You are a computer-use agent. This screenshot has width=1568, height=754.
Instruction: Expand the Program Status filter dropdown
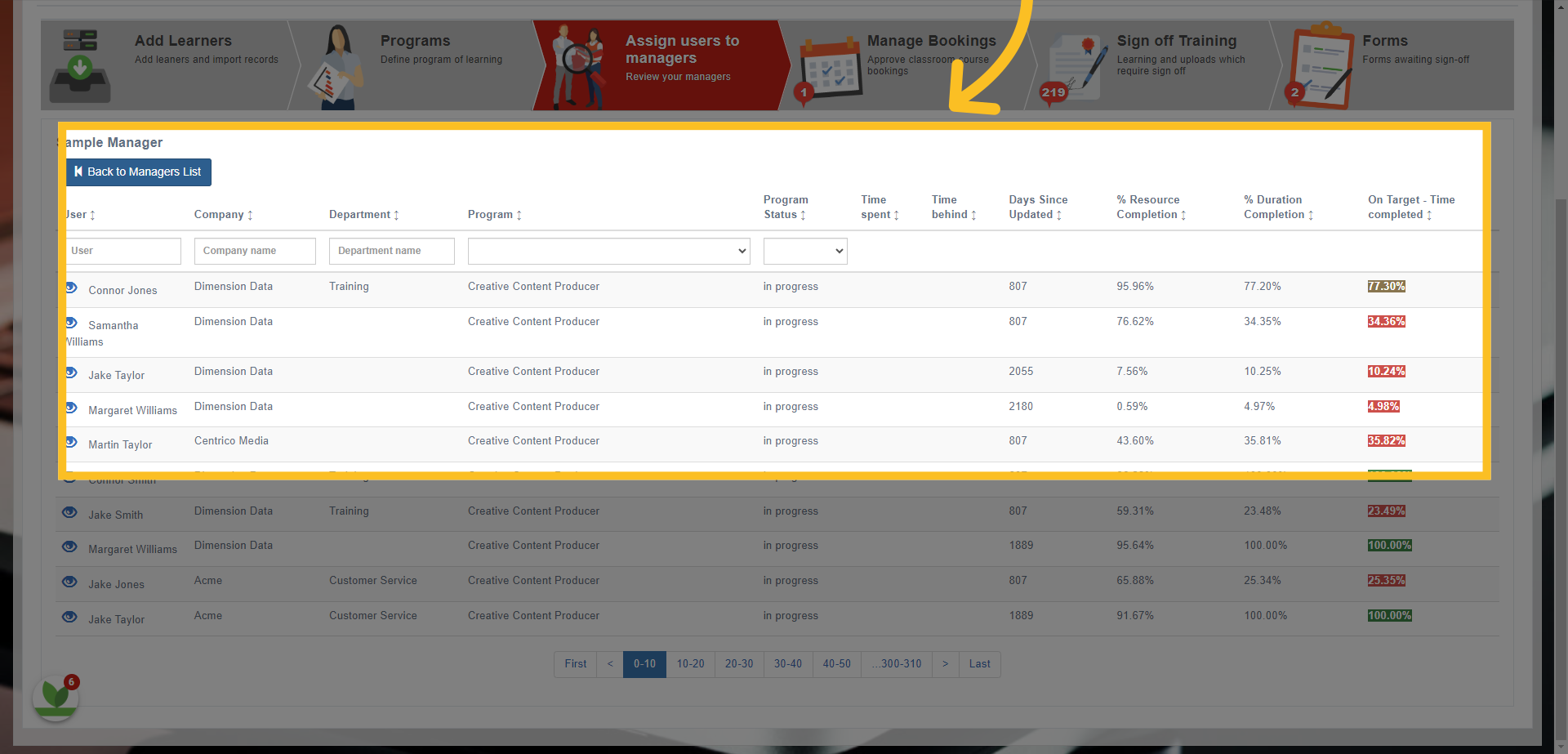pos(805,252)
